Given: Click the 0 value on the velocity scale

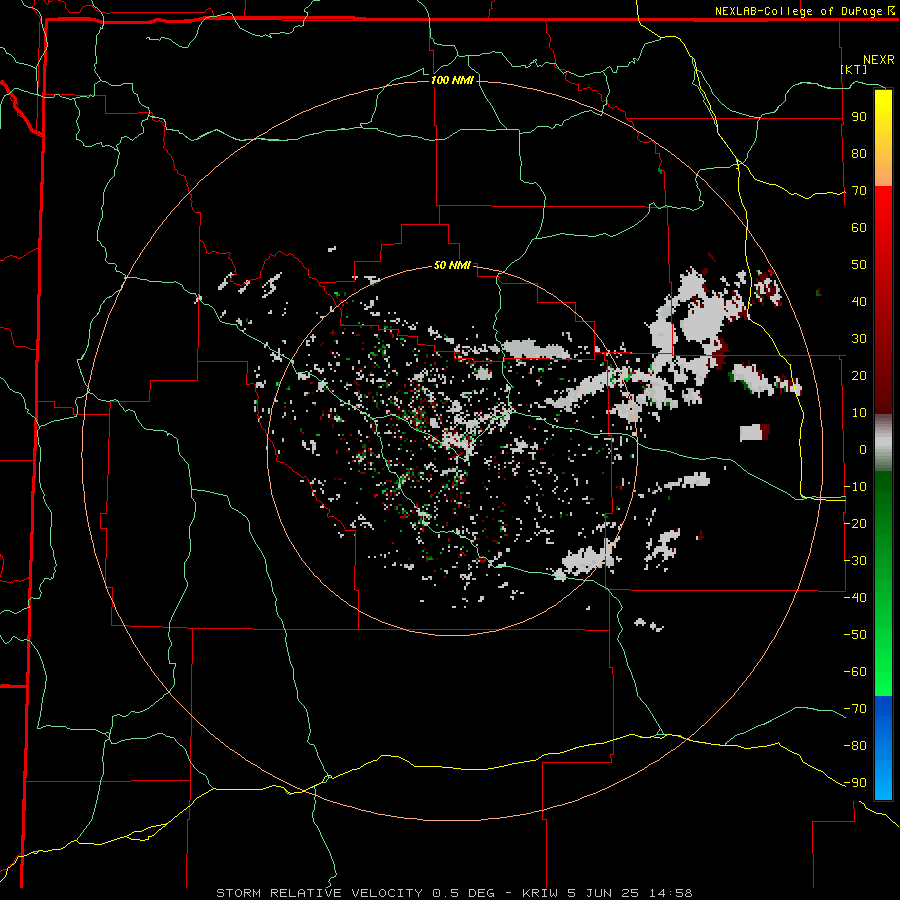Looking at the screenshot, I should pyautogui.click(x=863, y=449).
